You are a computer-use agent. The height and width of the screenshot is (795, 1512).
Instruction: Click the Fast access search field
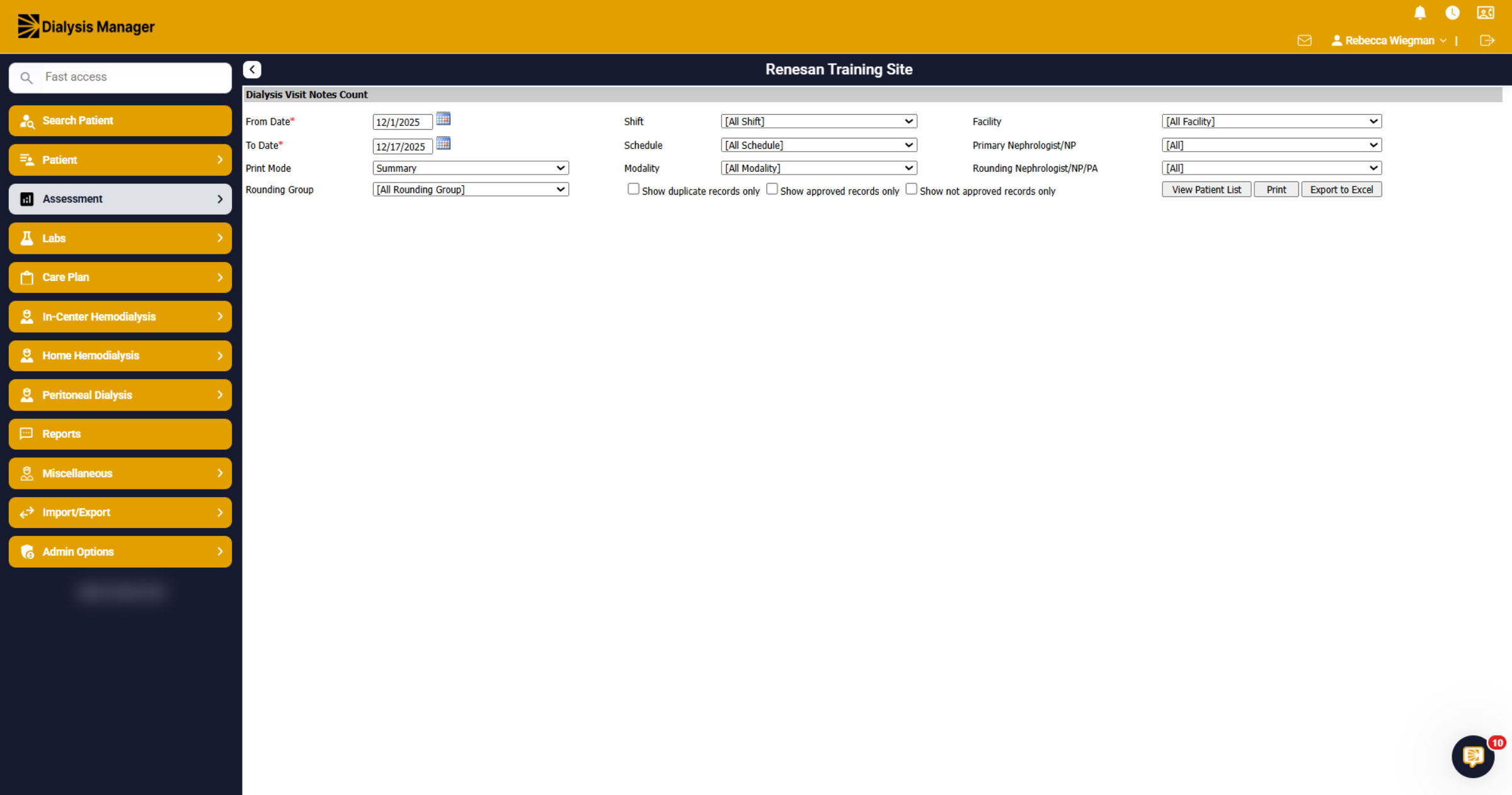coord(120,77)
